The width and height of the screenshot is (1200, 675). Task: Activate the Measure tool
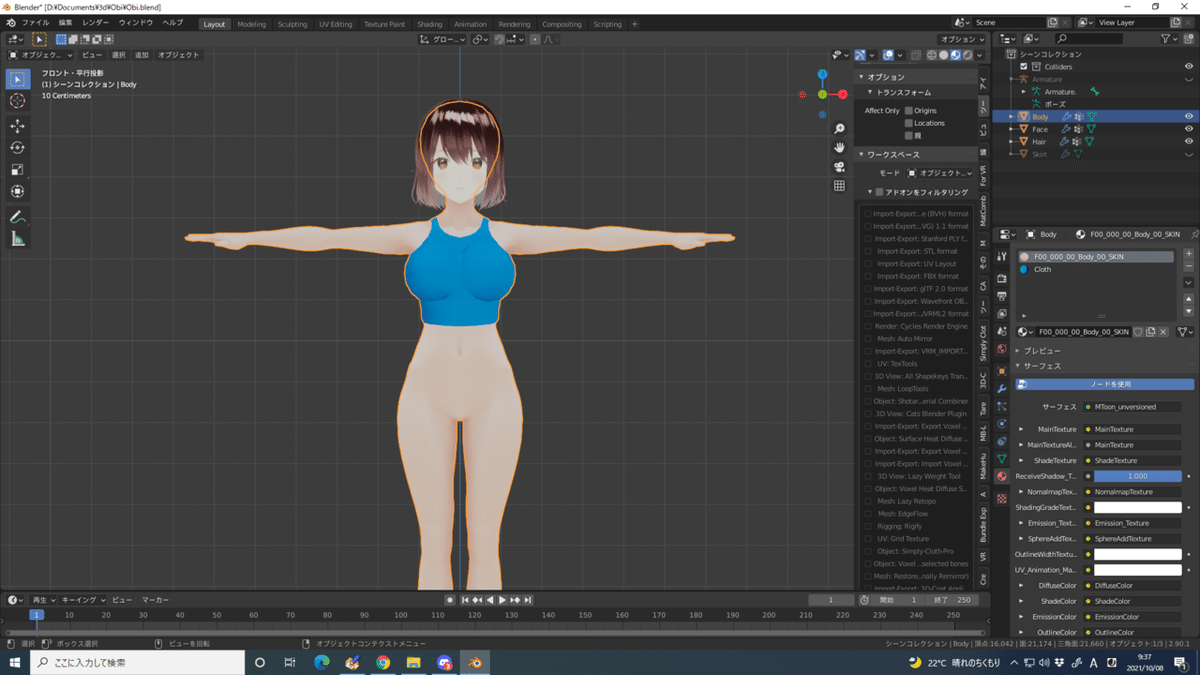click(17, 237)
